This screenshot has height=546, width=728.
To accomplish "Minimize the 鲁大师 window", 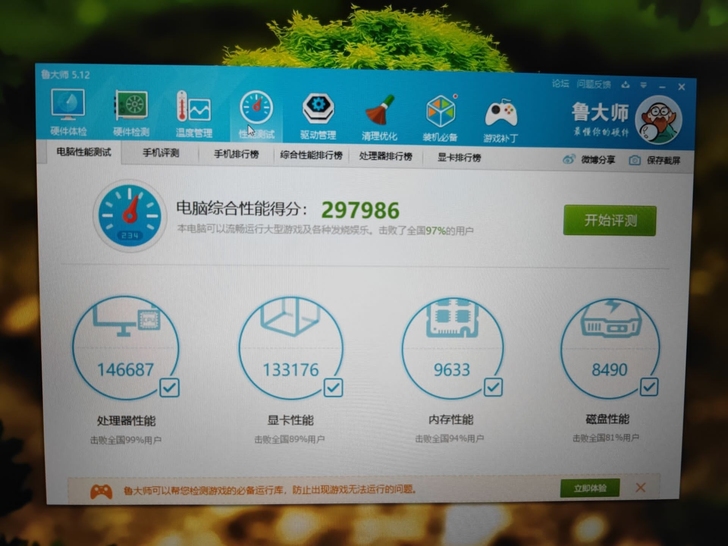I will [663, 86].
